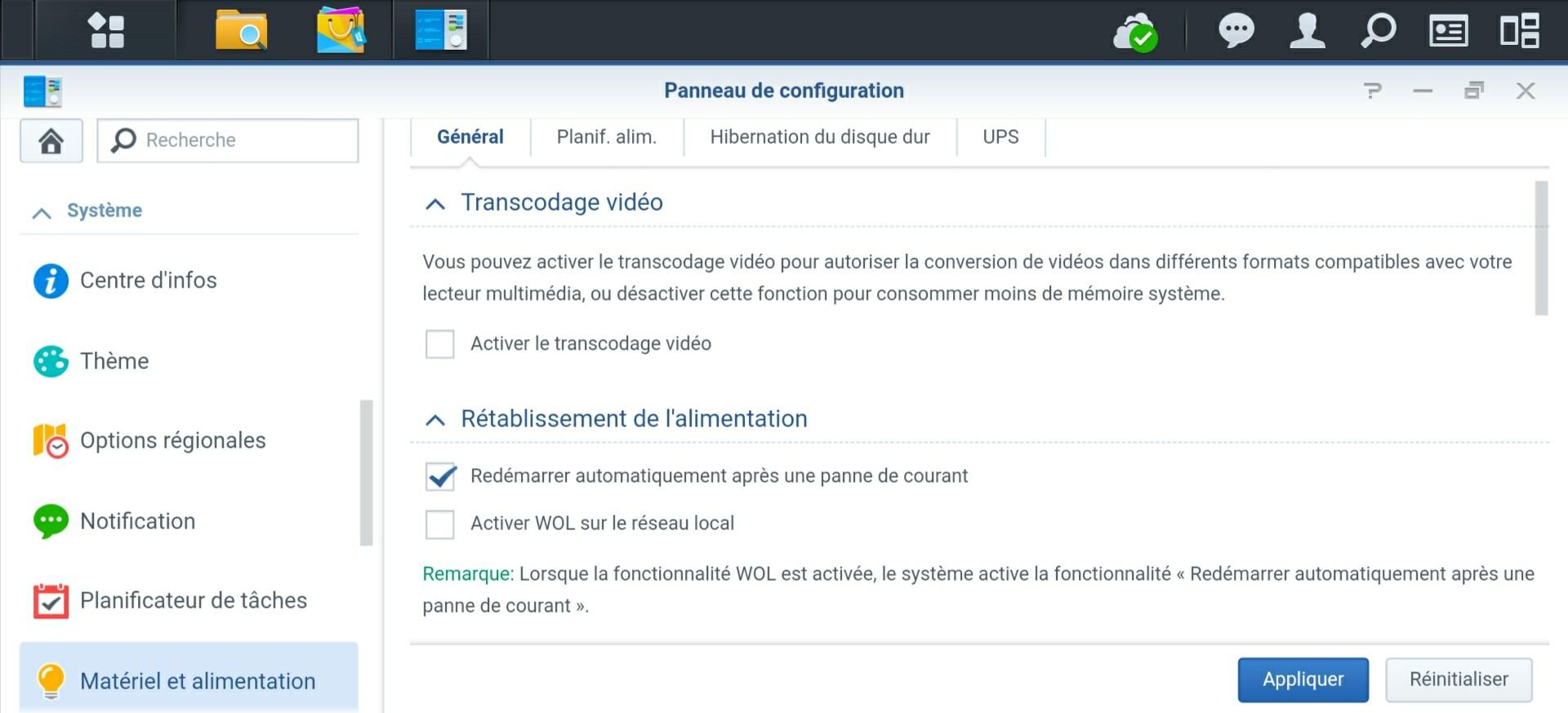Image resolution: width=1568 pixels, height=713 pixels.
Task: Click the magnifier search icon in taskbar
Action: pyautogui.click(x=1378, y=31)
